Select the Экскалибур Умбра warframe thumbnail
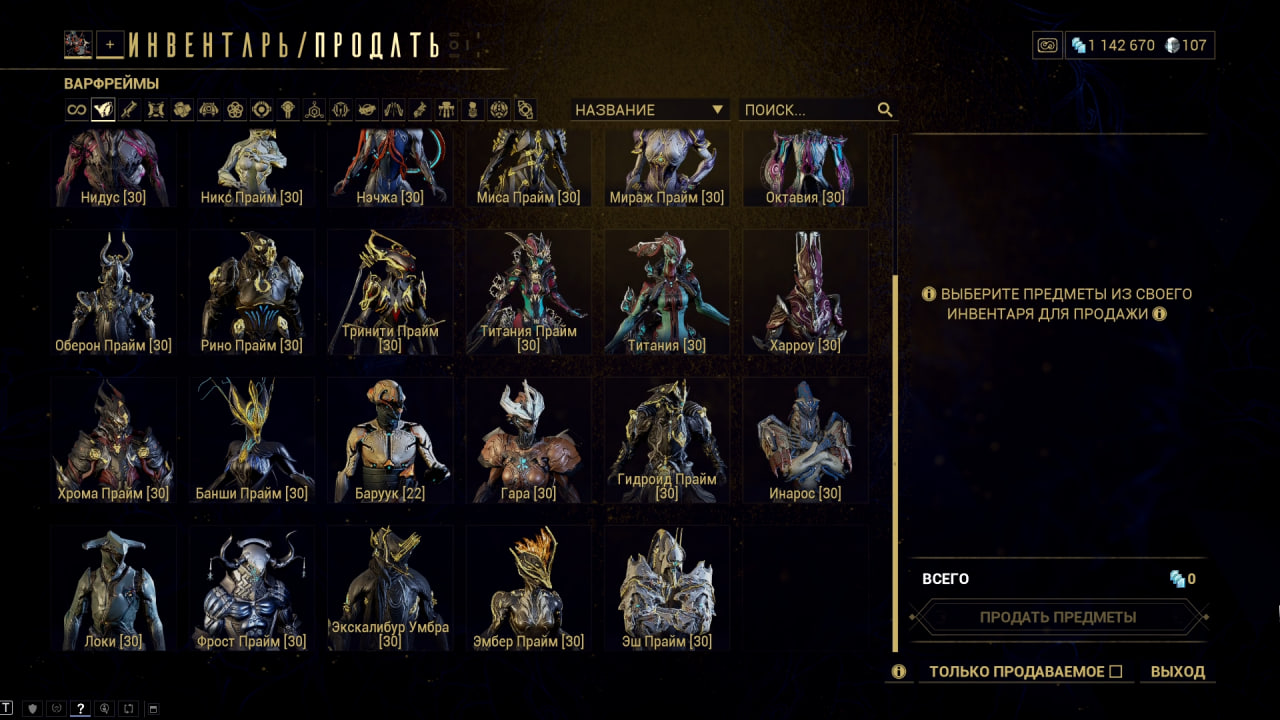 [x=390, y=588]
